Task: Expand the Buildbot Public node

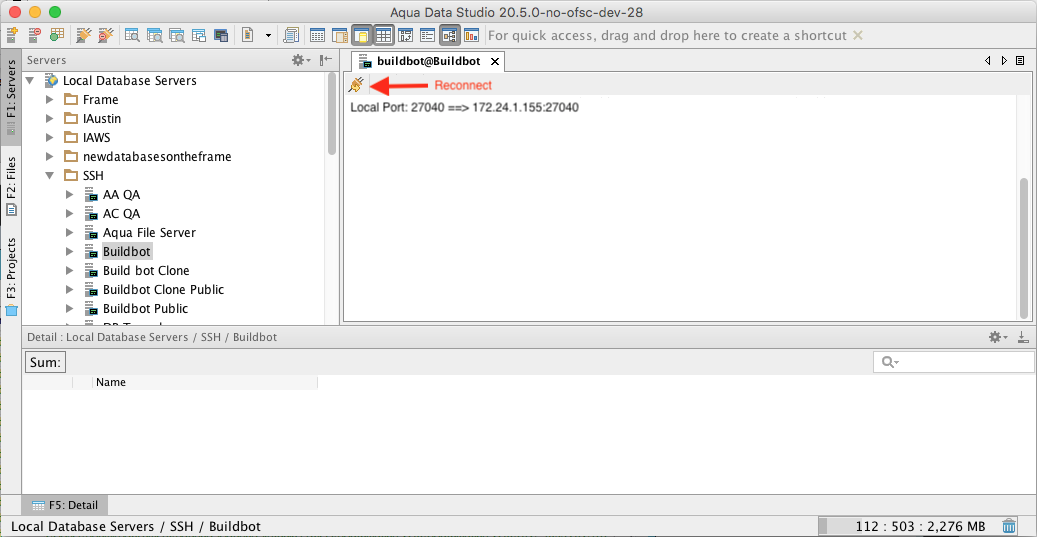Action: click(69, 309)
